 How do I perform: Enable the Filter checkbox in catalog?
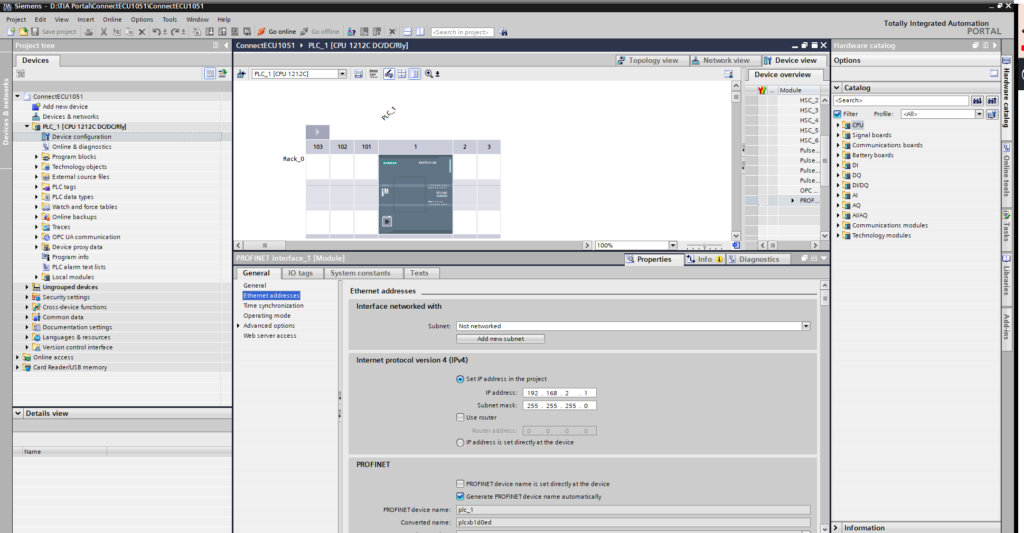pyautogui.click(x=837, y=114)
